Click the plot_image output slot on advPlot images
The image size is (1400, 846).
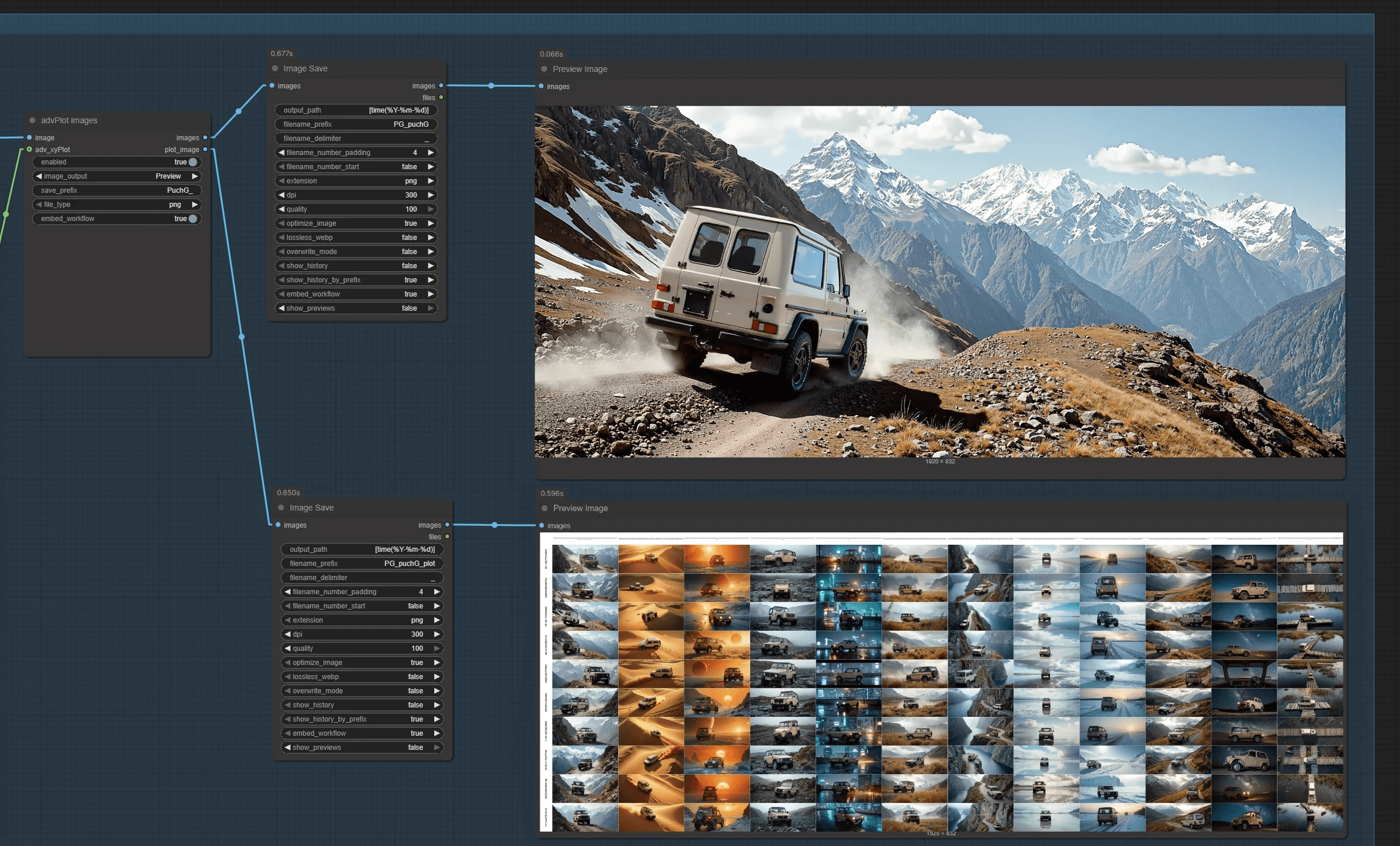tap(204, 149)
